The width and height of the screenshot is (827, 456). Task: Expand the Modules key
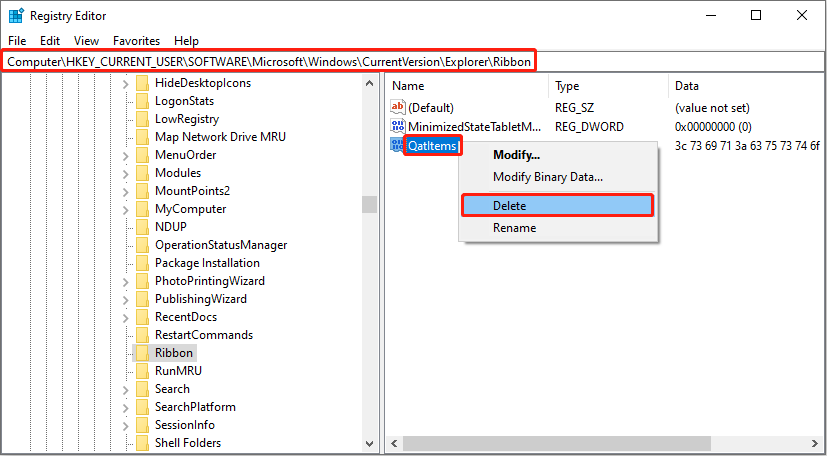126,173
